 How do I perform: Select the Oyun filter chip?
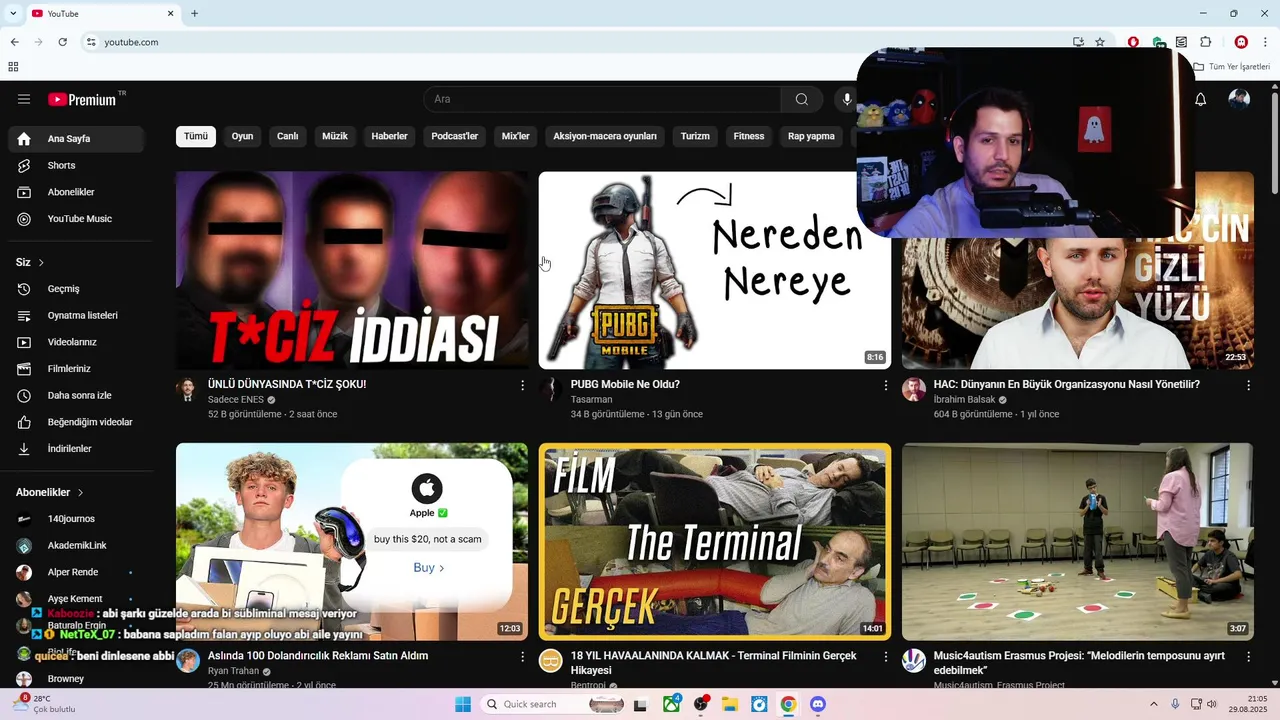[243, 136]
